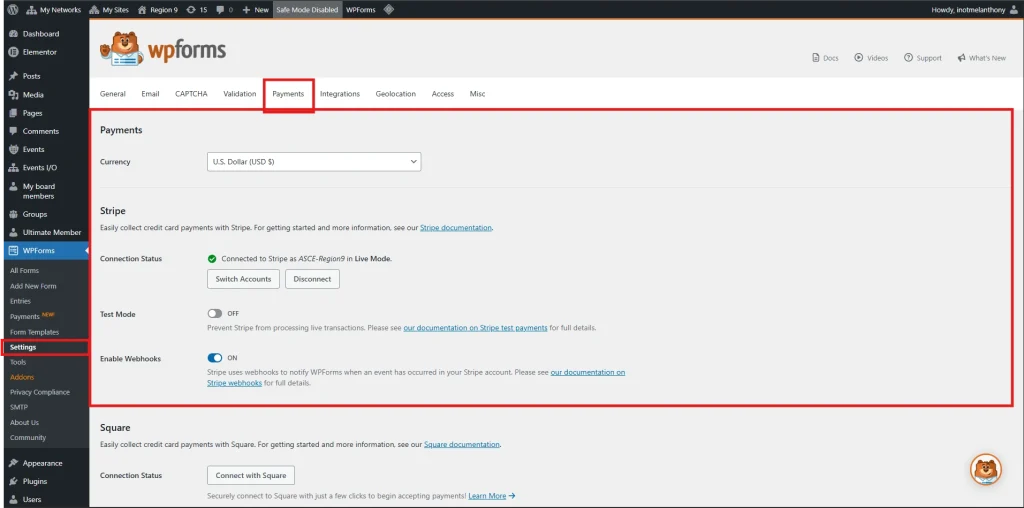Click Switch Accounts button
This screenshot has width=1024, height=508.
click(244, 279)
